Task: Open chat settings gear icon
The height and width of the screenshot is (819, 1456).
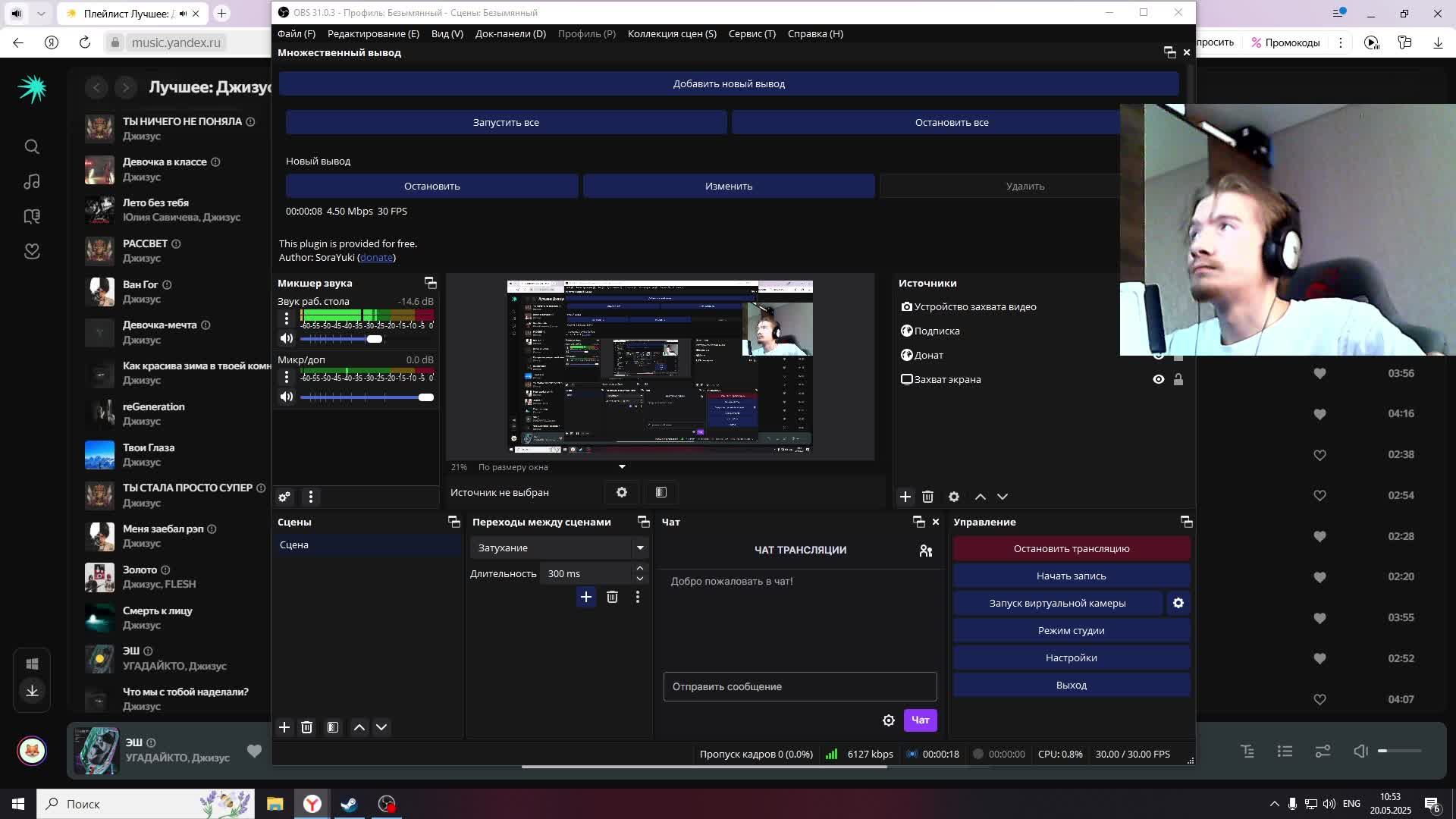Action: 889,720
